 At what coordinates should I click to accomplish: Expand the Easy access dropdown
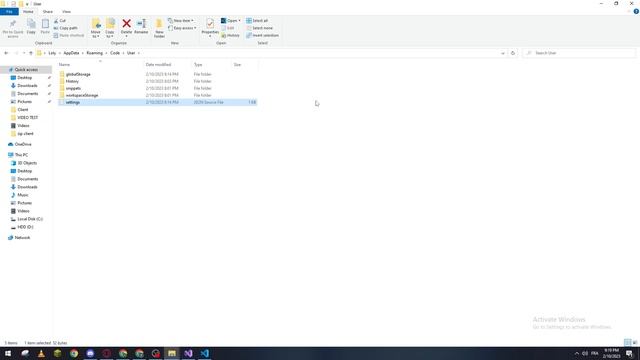pos(182,28)
